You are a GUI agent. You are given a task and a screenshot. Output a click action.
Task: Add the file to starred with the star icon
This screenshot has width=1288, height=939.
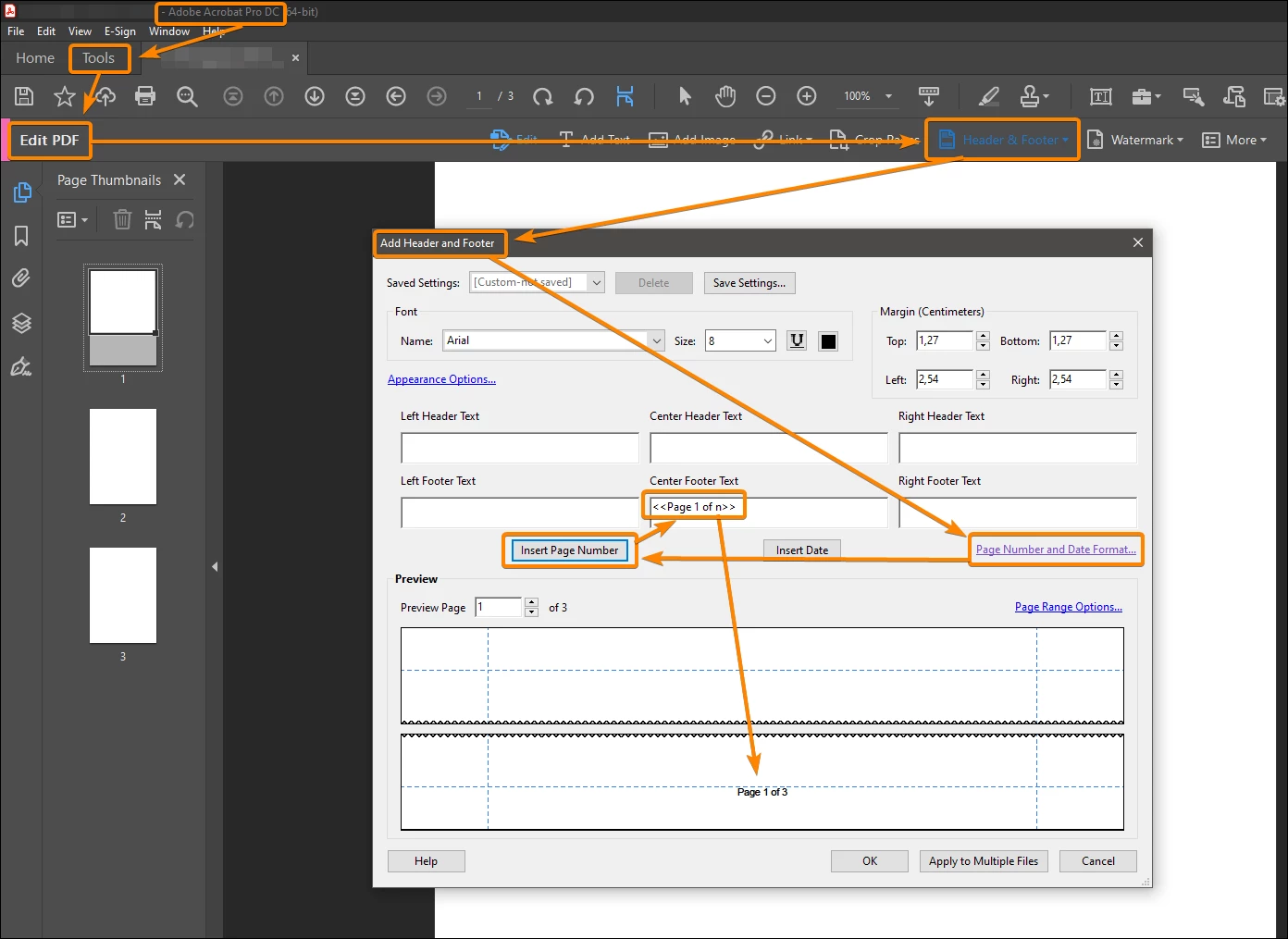(x=65, y=96)
